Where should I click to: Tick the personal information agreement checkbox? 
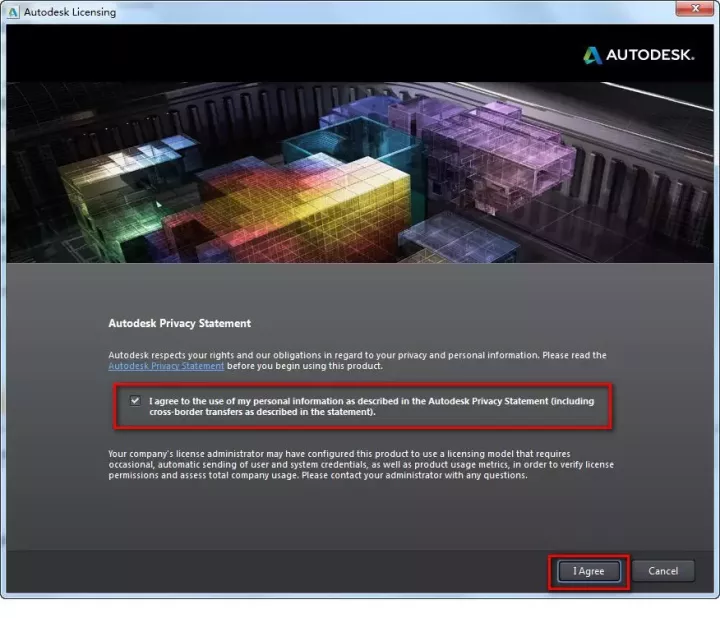(135, 401)
